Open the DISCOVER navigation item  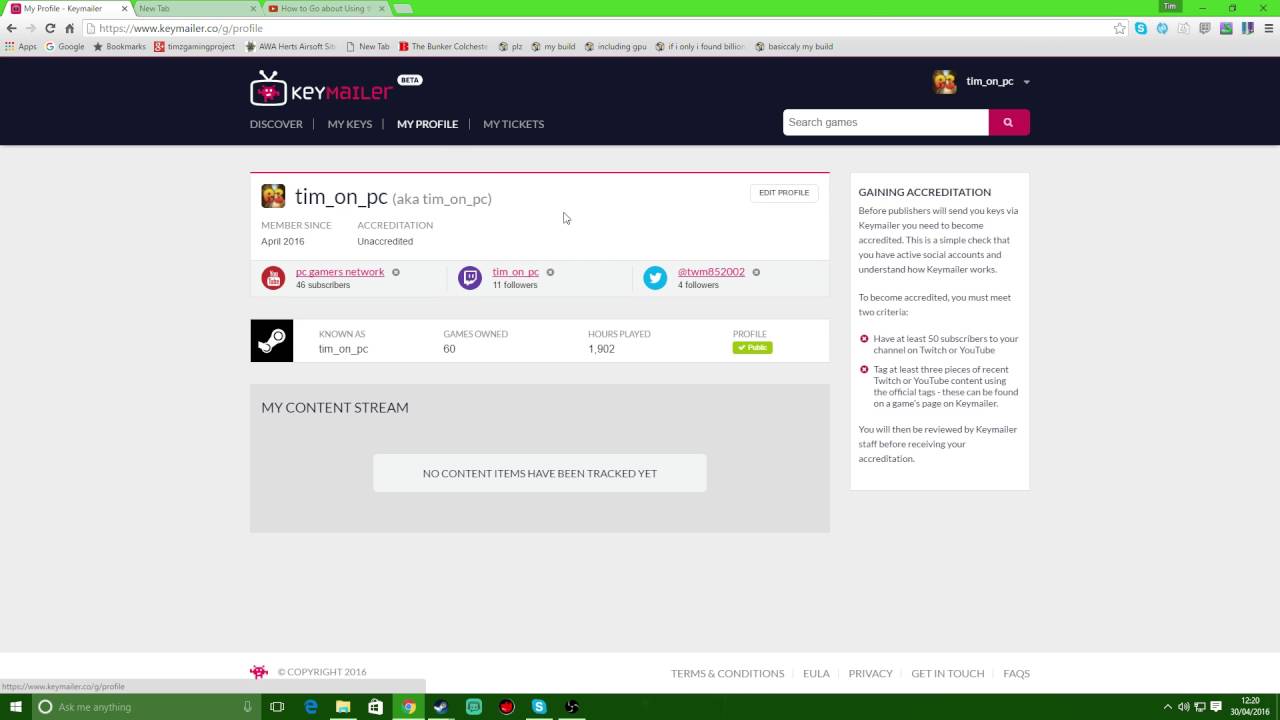click(276, 124)
